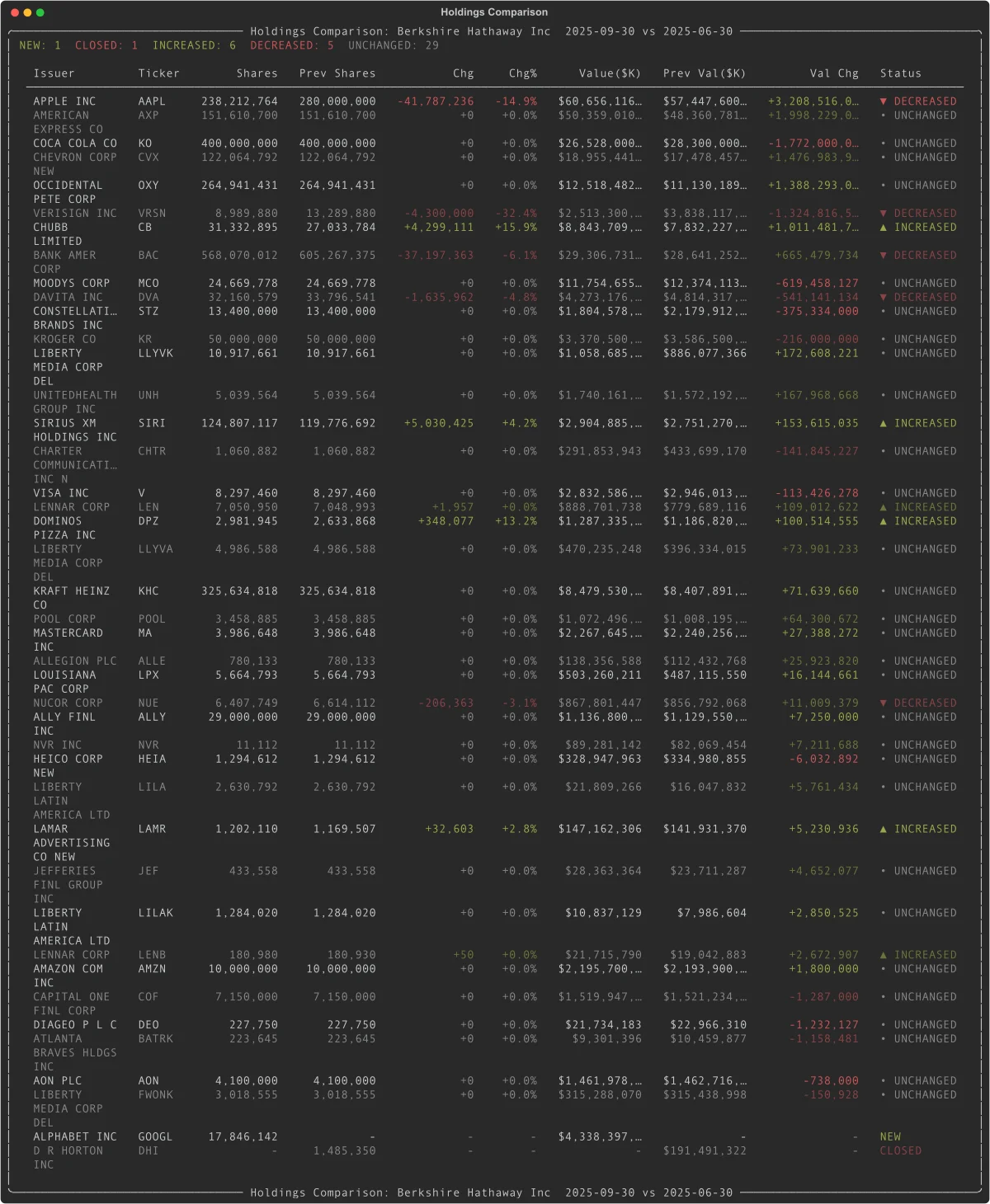This screenshot has height=1204, width=990.
Task: Click the Prev Shares column header
Action: tap(337, 73)
